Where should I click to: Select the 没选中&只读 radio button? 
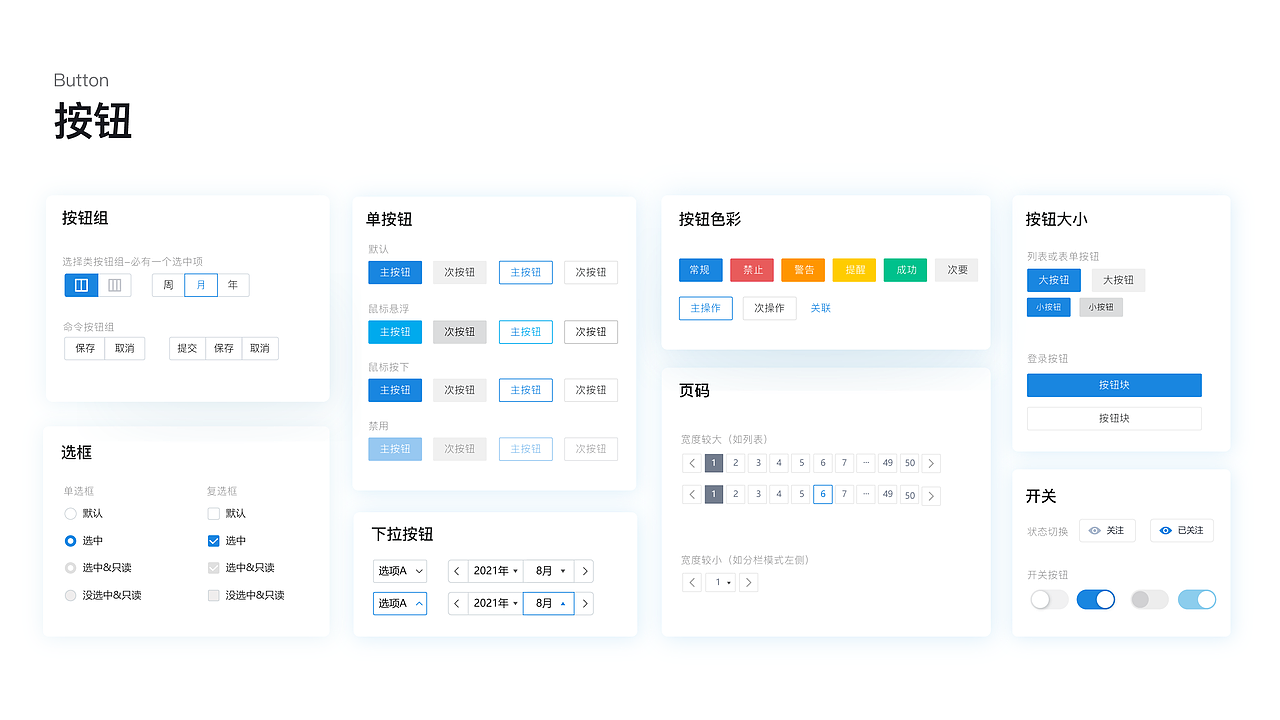point(70,595)
